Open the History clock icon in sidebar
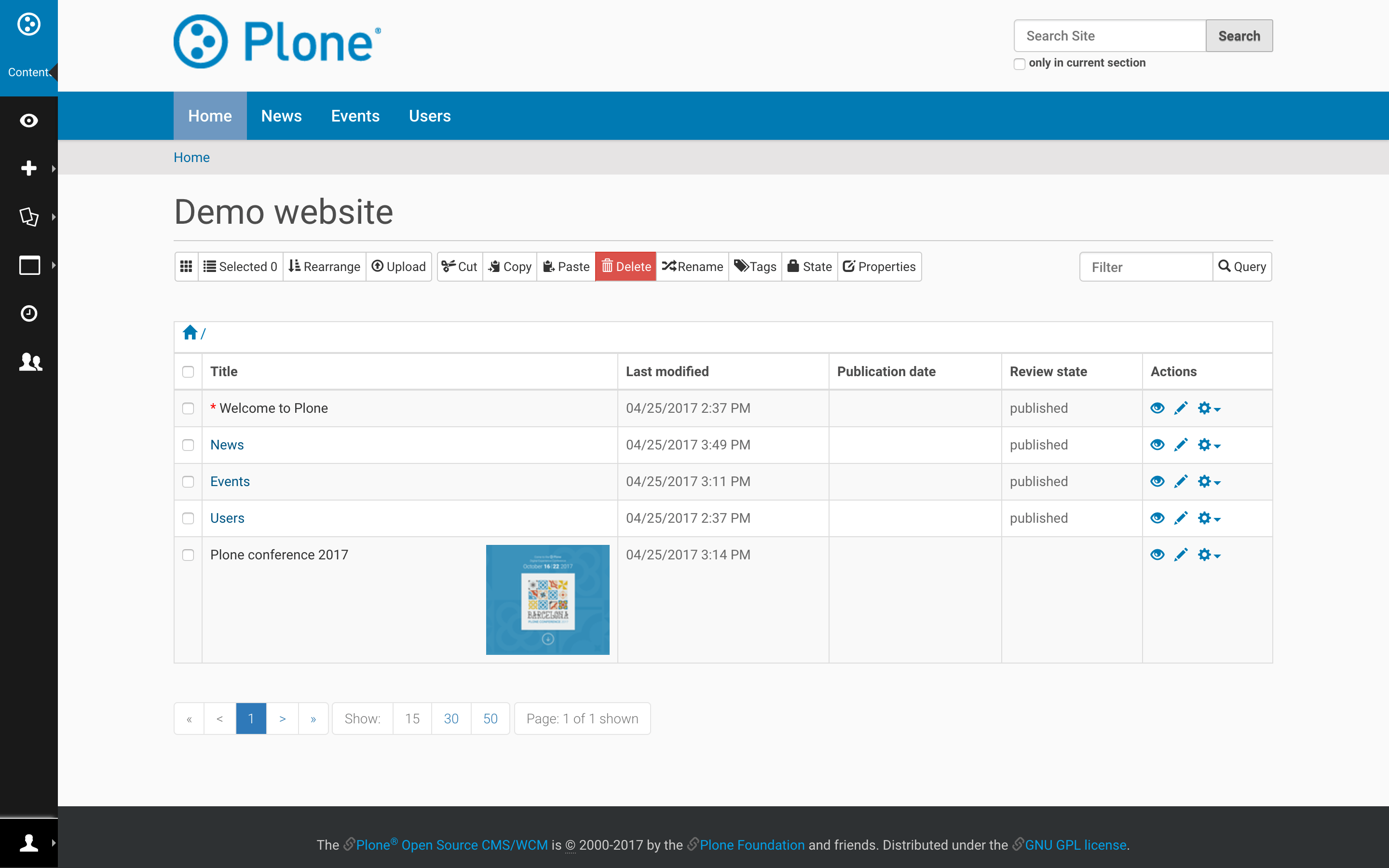The height and width of the screenshot is (868, 1389). pos(29,313)
